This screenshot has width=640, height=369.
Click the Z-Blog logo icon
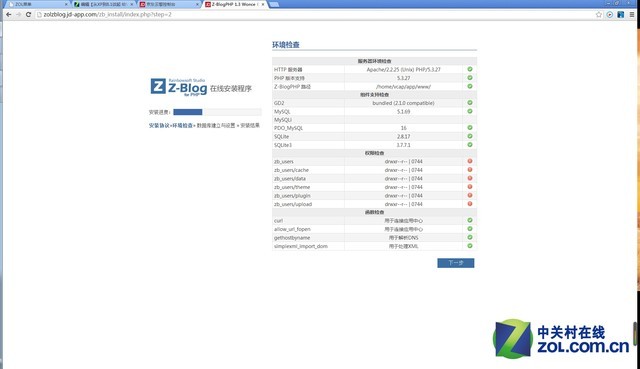(158, 86)
